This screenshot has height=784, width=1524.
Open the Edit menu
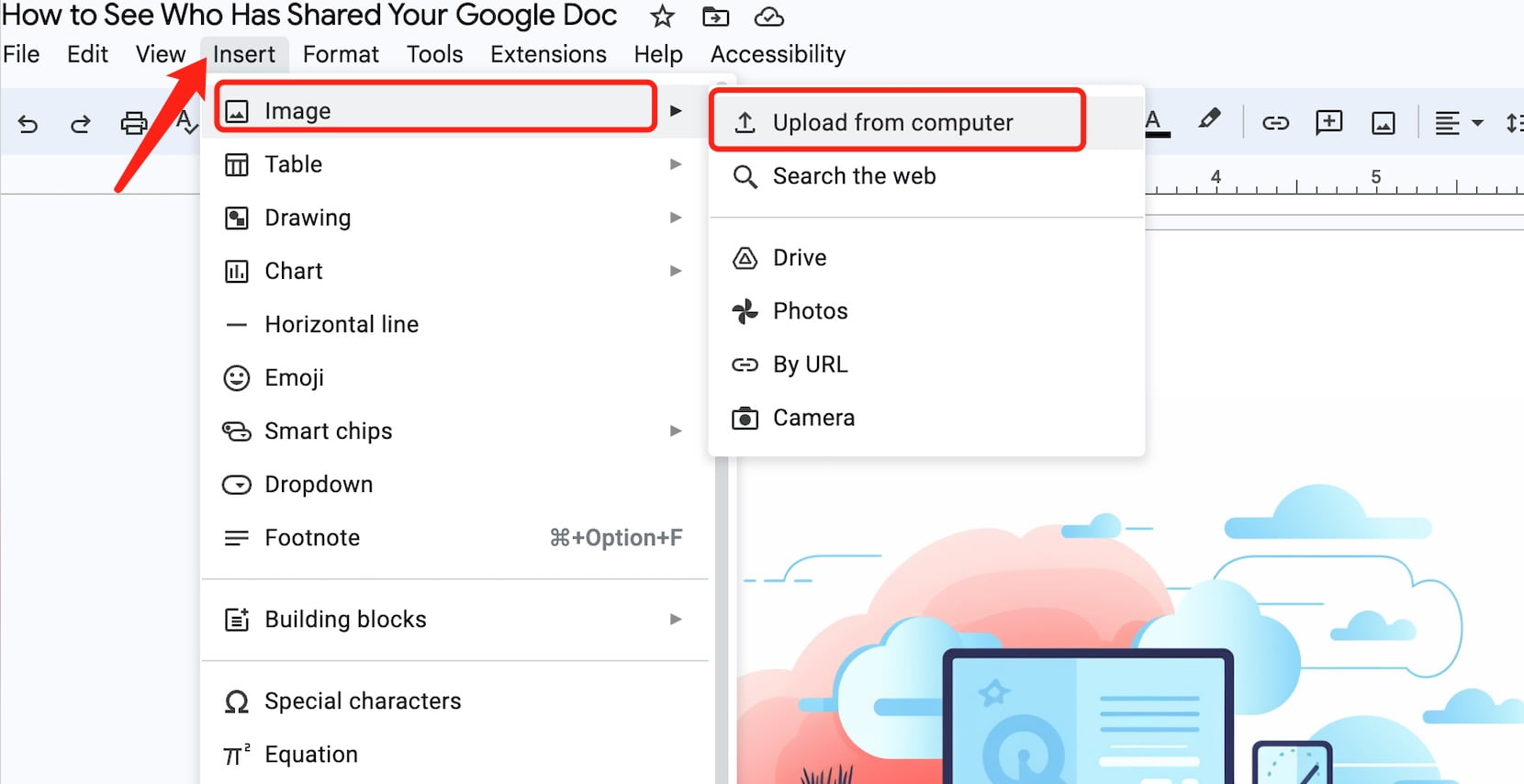pyautogui.click(x=87, y=54)
